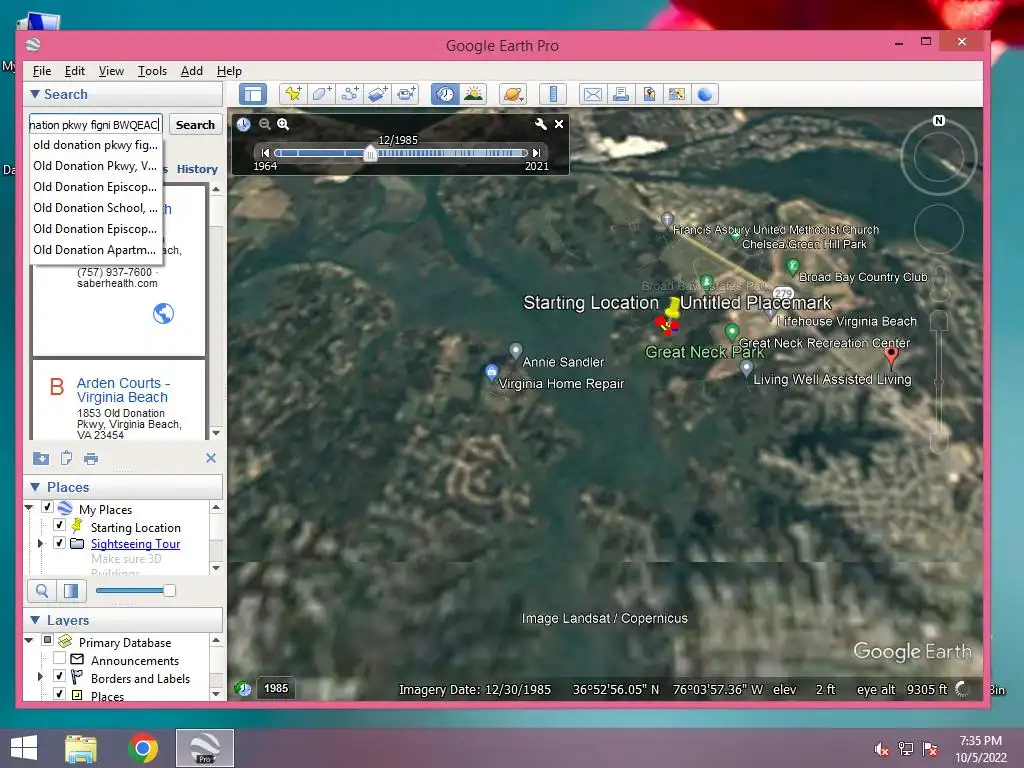Search places magnifier button in Places panel
The width and height of the screenshot is (1024, 768).
coord(42,591)
